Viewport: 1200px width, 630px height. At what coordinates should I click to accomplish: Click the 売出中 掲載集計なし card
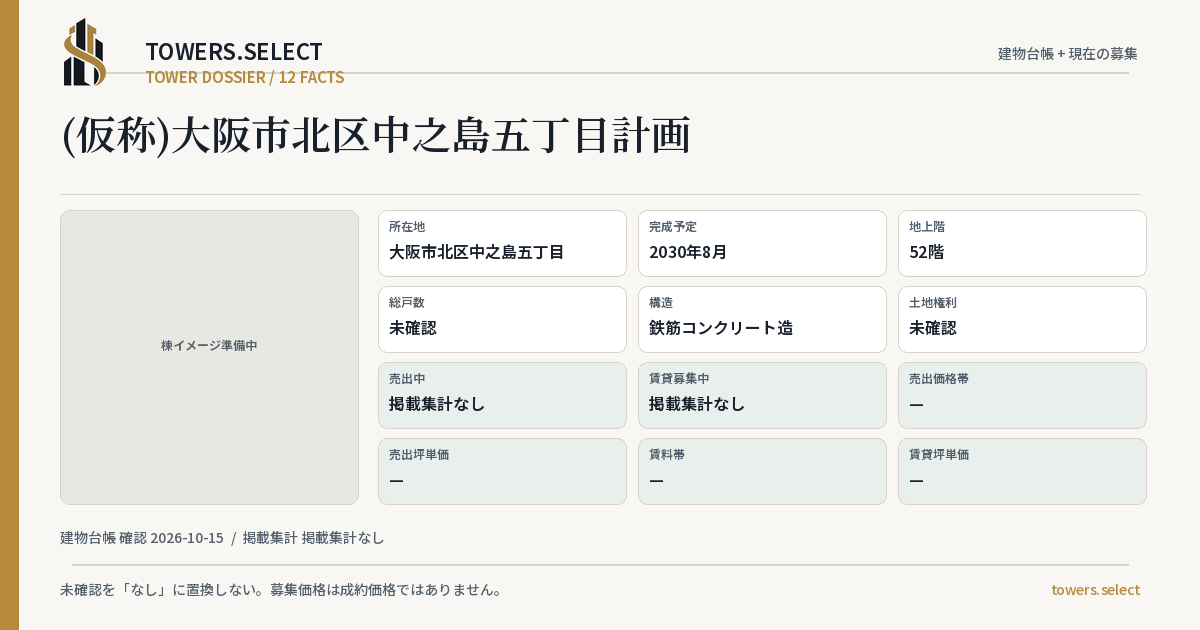pyautogui.click(x=502, y=395)
